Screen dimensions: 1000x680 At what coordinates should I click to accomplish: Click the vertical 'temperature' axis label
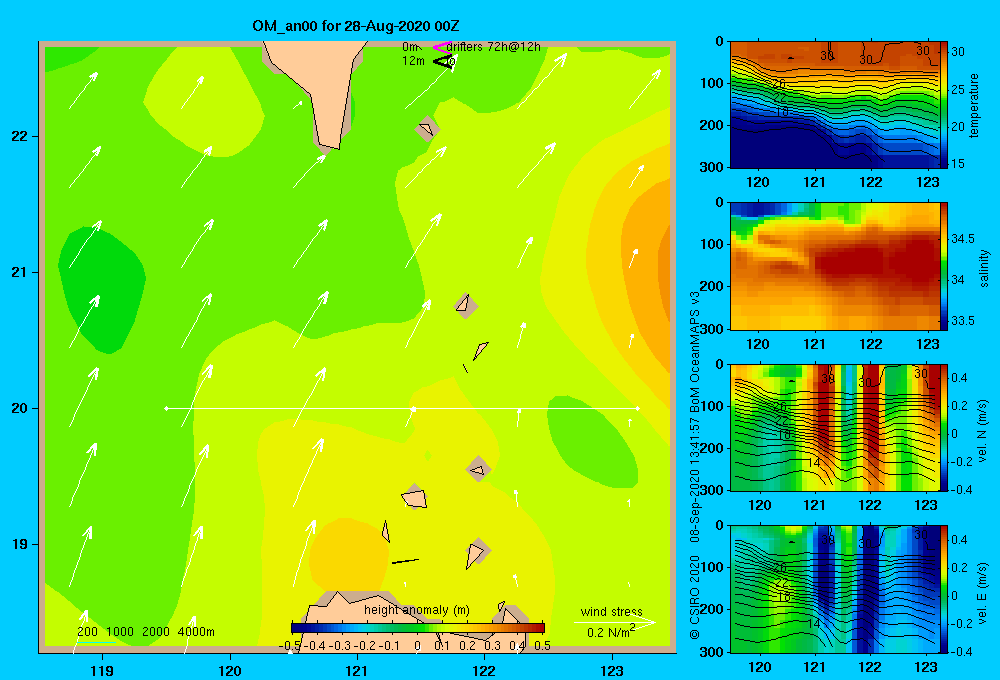pos(973,105)
